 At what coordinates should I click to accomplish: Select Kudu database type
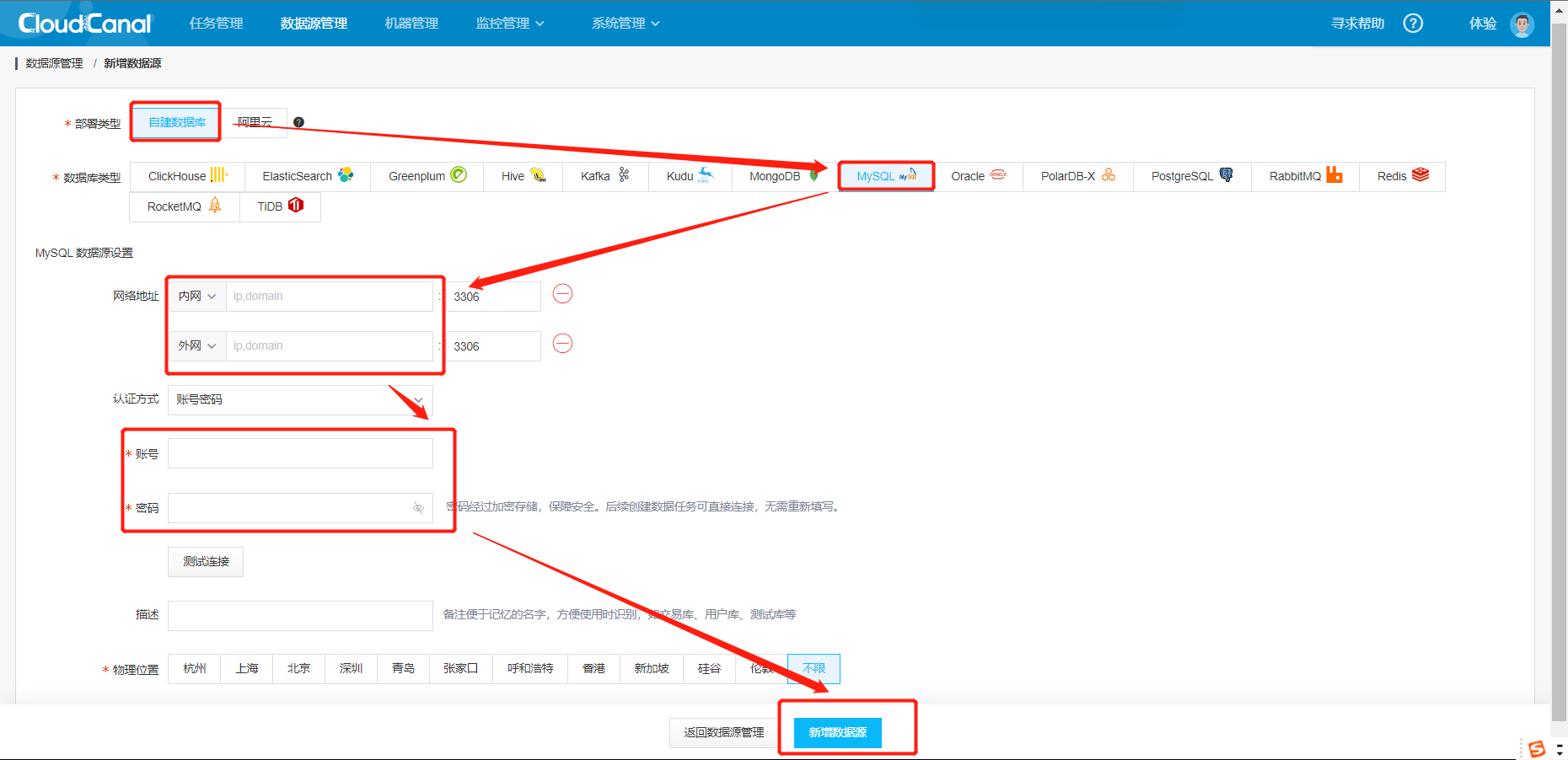[x=690, y=176]
